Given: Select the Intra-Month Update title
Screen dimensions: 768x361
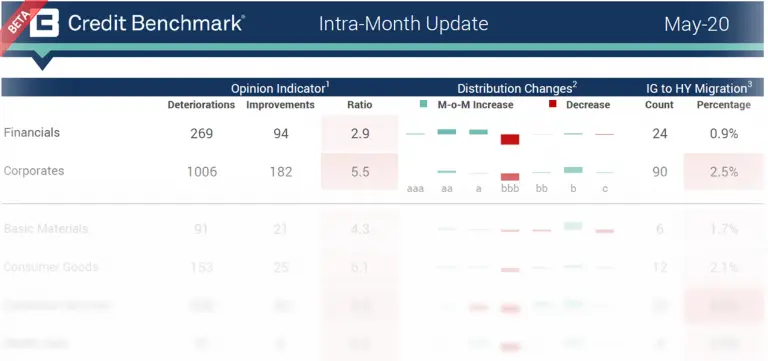Looking at the screenshot, I should coord(403,24).
